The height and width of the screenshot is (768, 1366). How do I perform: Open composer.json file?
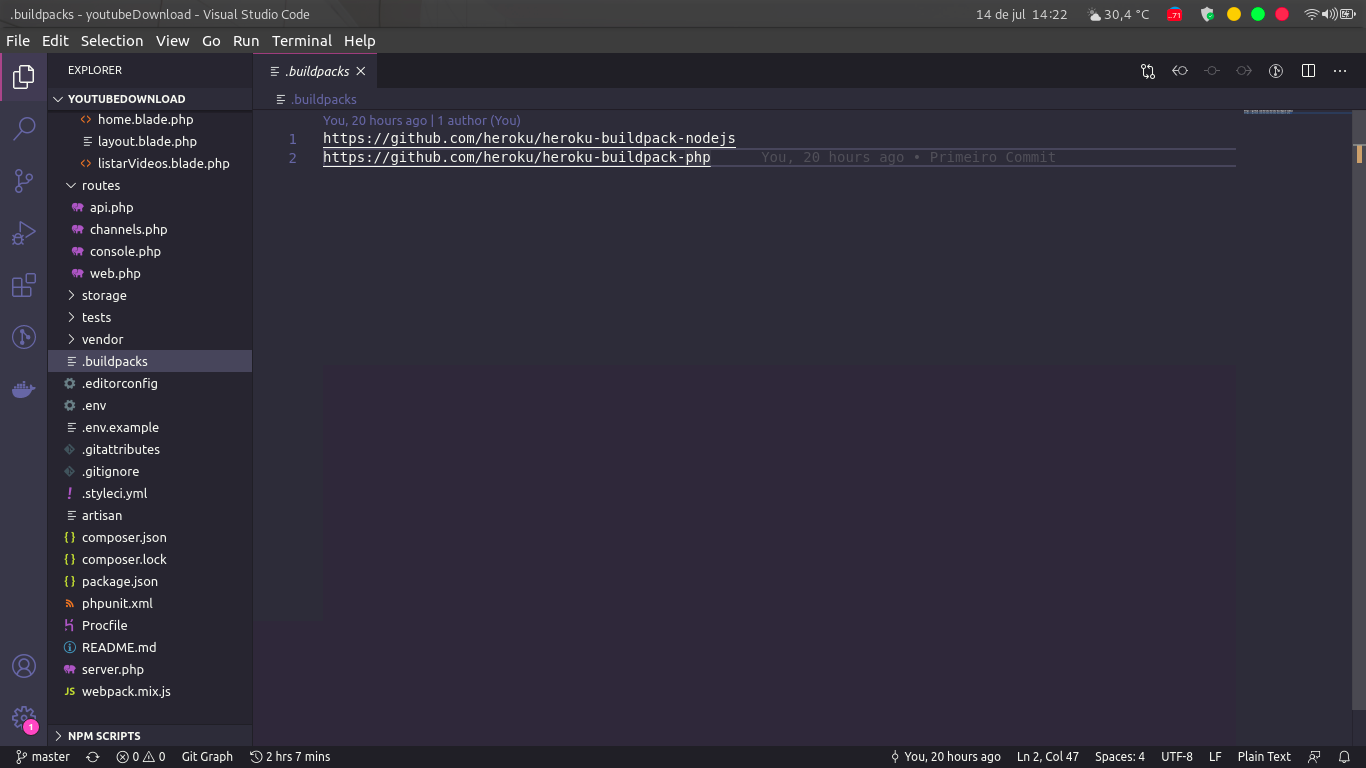point(150,537)
